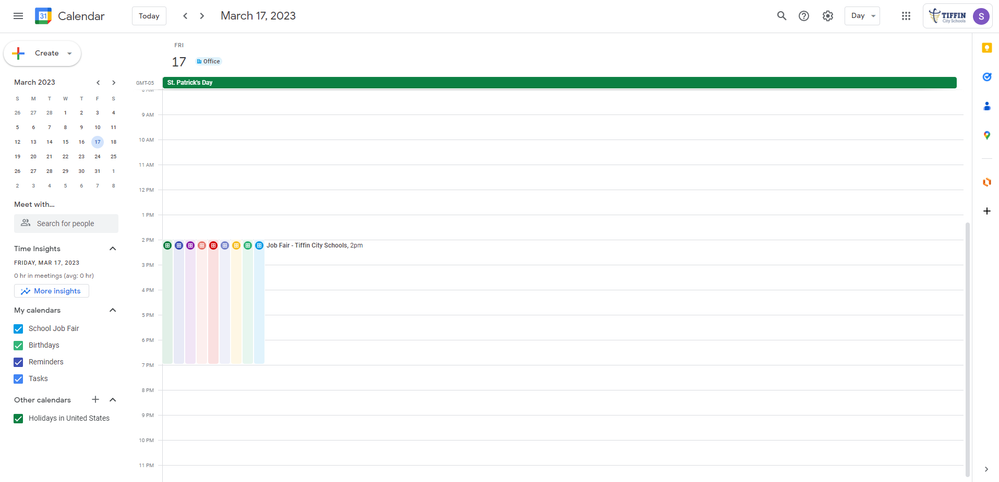Click the Today button
Image resolution: width=999 pixels, height=482 pixels.
click(x=149, y=16)
